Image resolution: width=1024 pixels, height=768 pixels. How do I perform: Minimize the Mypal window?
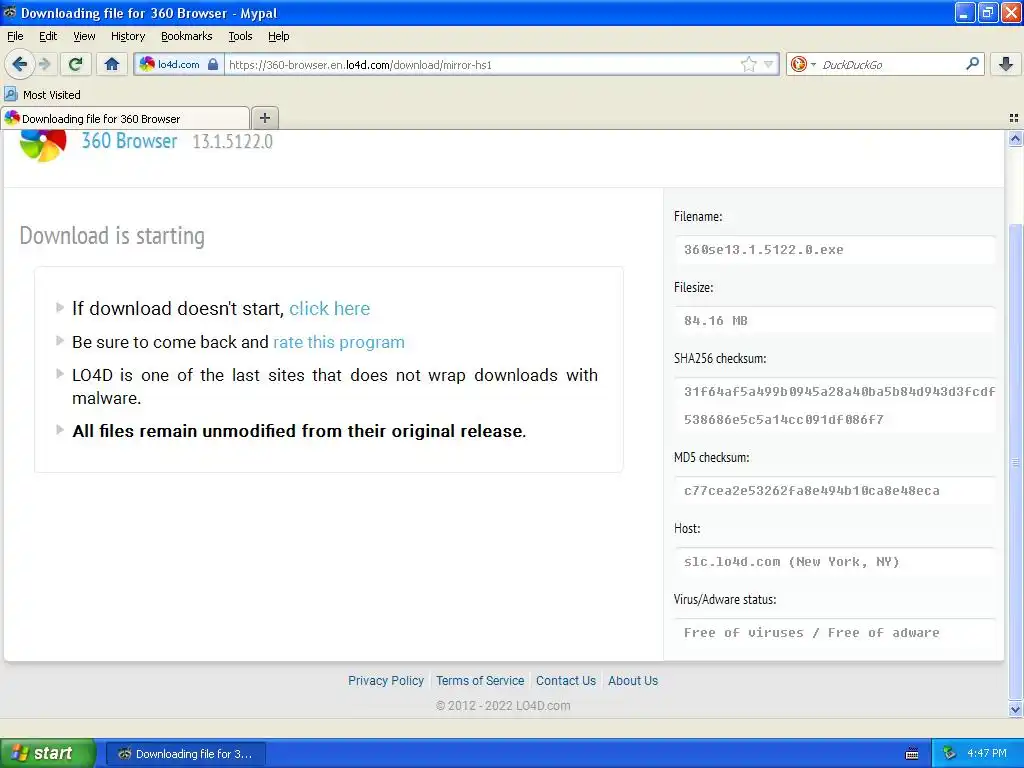point(965,12)
